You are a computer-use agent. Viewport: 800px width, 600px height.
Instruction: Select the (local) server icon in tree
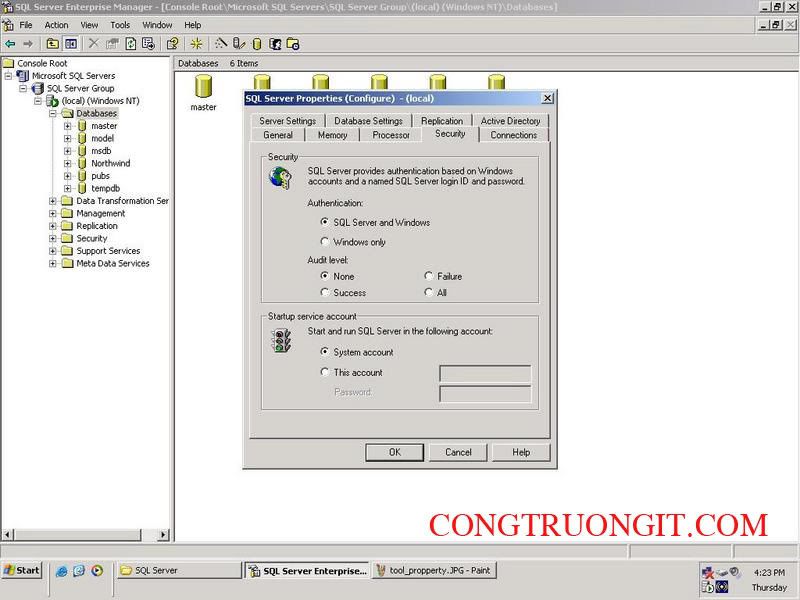(53, 101)
